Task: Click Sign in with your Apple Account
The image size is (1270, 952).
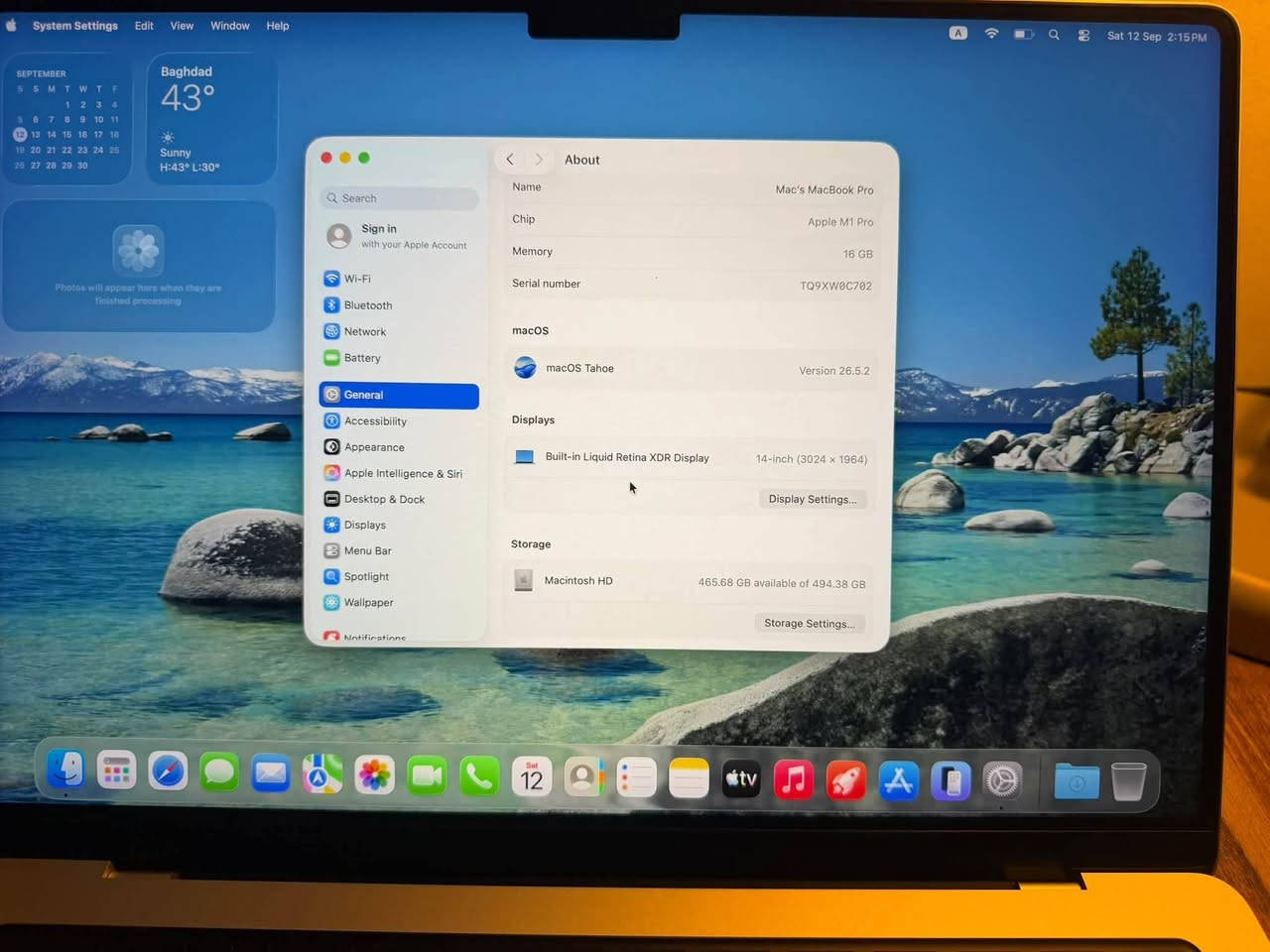Action: pyautogui.click(x=399, y=236)
